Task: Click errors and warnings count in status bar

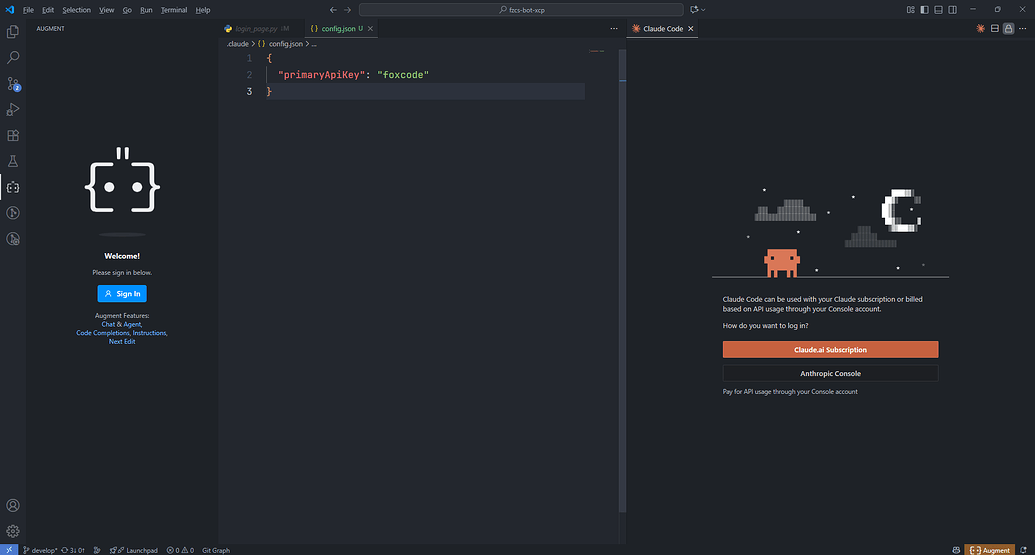Action: 180,550
